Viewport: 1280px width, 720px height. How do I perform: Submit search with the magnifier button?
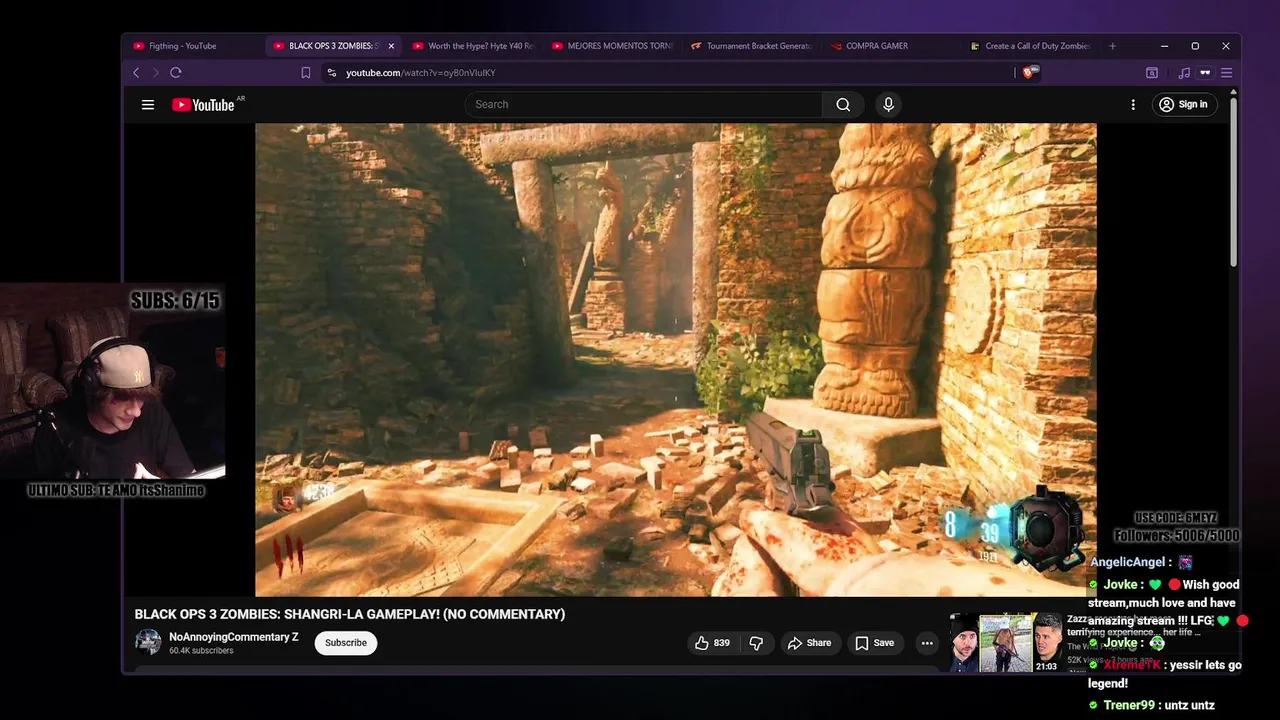(x=843, y=104)
